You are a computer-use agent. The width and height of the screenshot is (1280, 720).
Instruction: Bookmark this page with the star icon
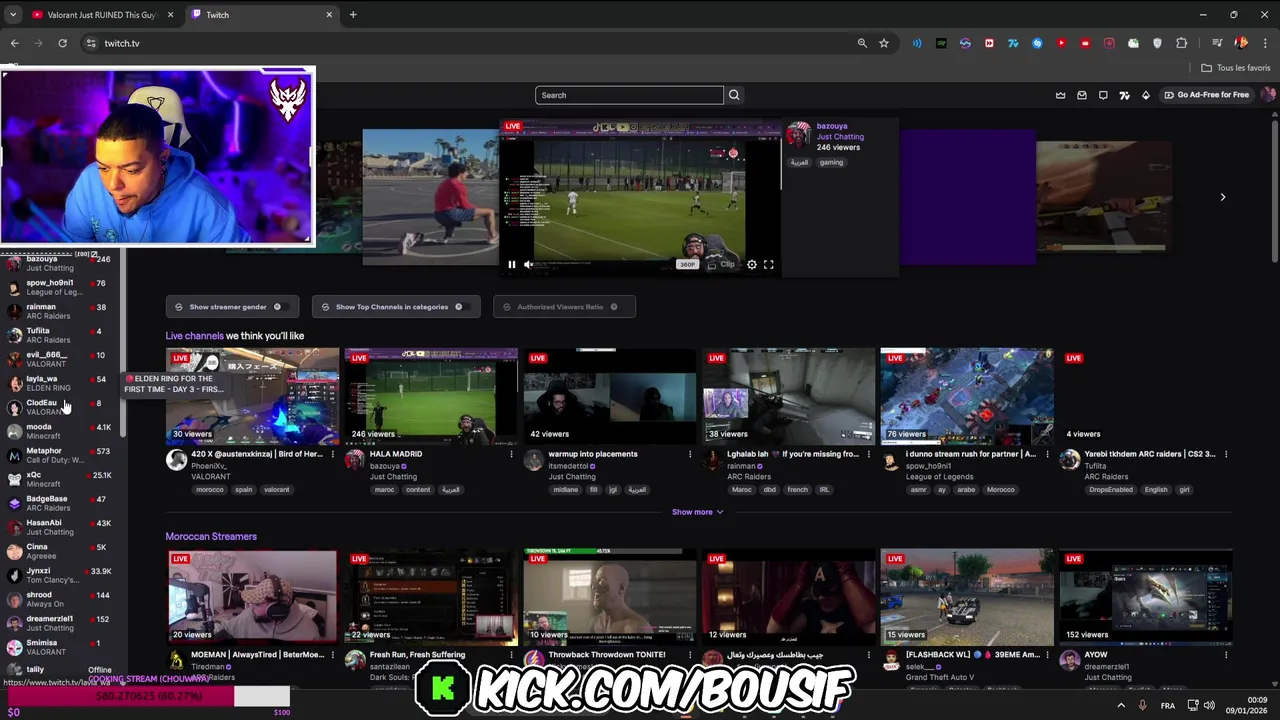click(x=884, y=43)
